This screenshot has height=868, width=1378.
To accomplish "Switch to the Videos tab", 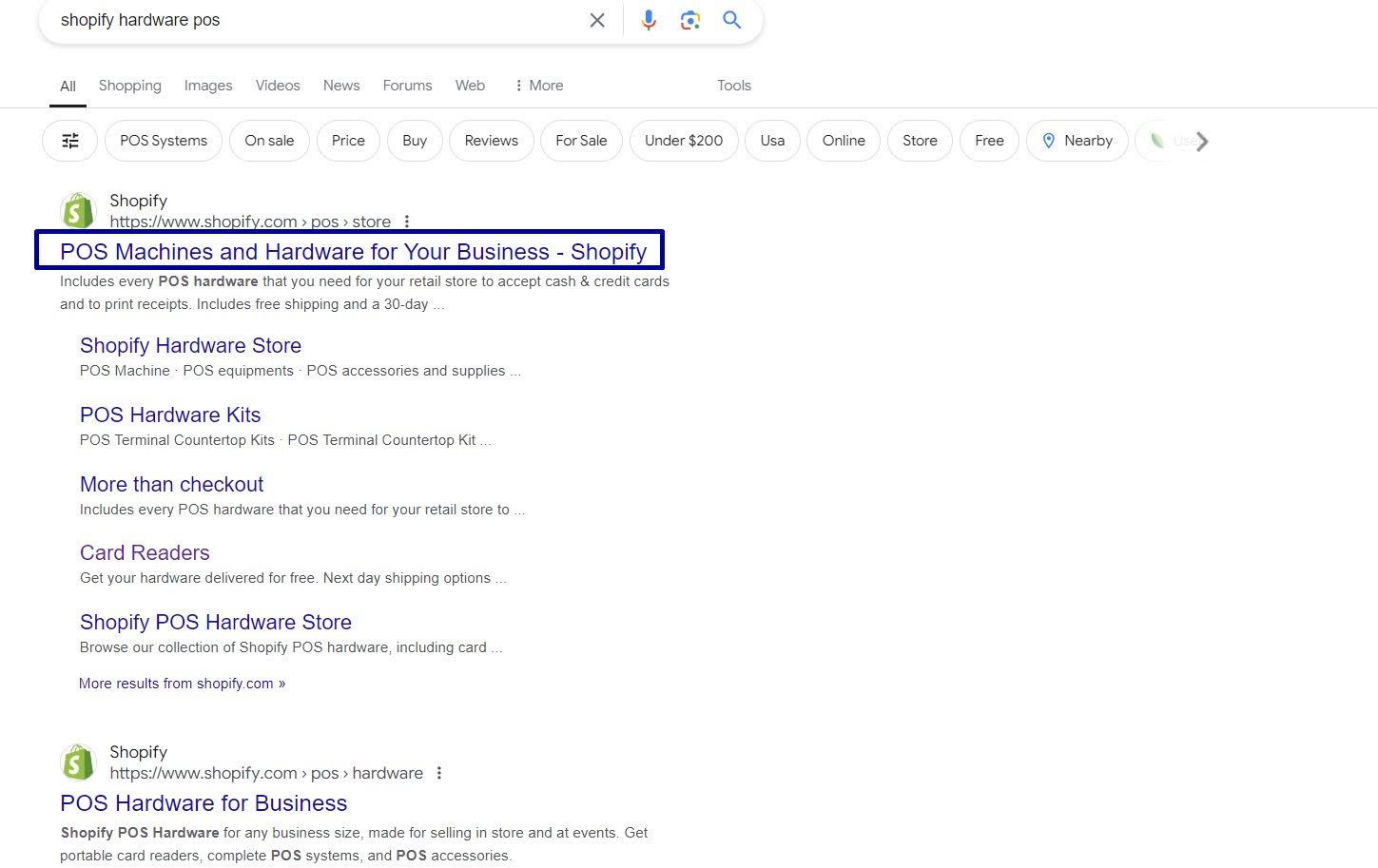I will pyautogui.click(x=278, y=86).
